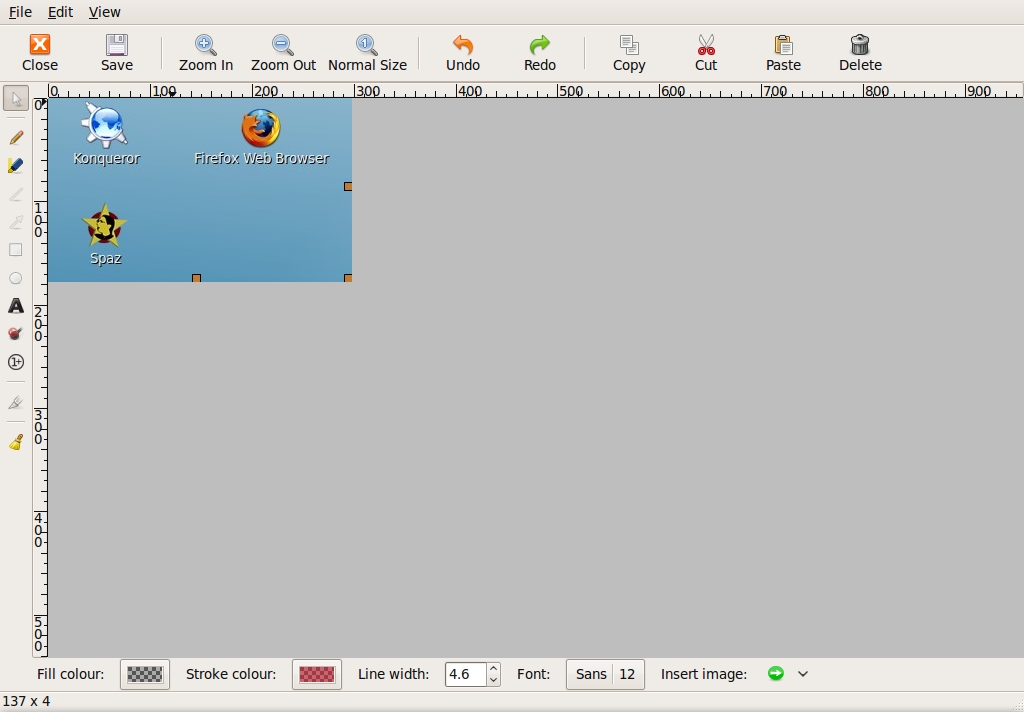Open the Fill colour picker

(x=145, y=674)
